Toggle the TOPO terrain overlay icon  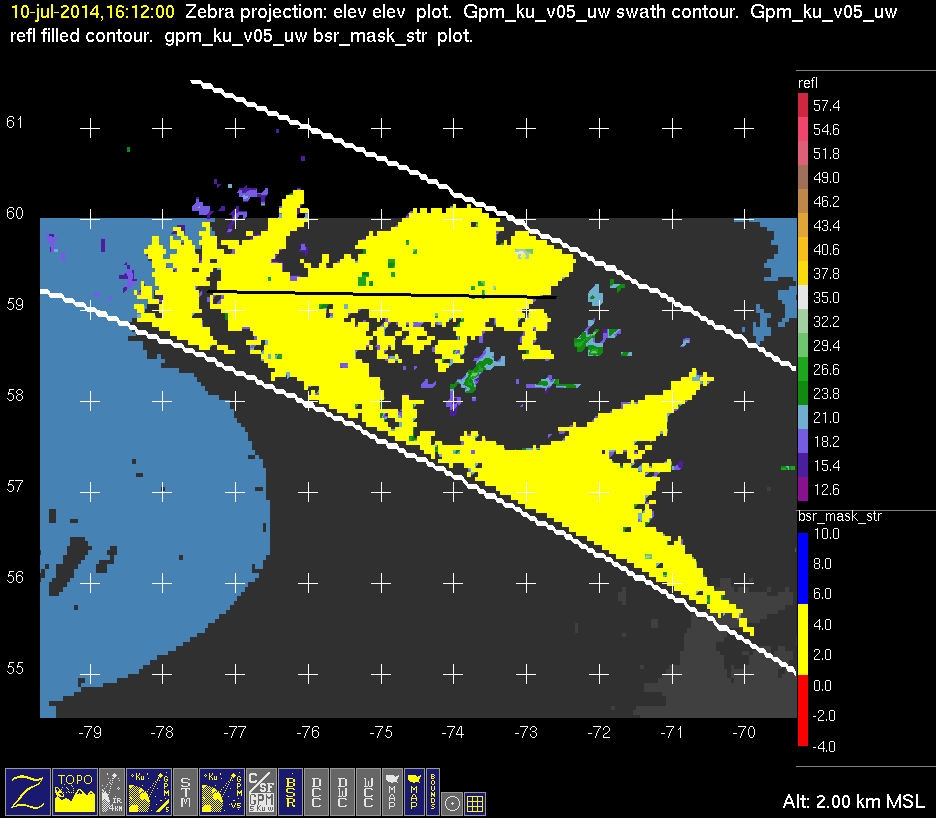(76, 791)
